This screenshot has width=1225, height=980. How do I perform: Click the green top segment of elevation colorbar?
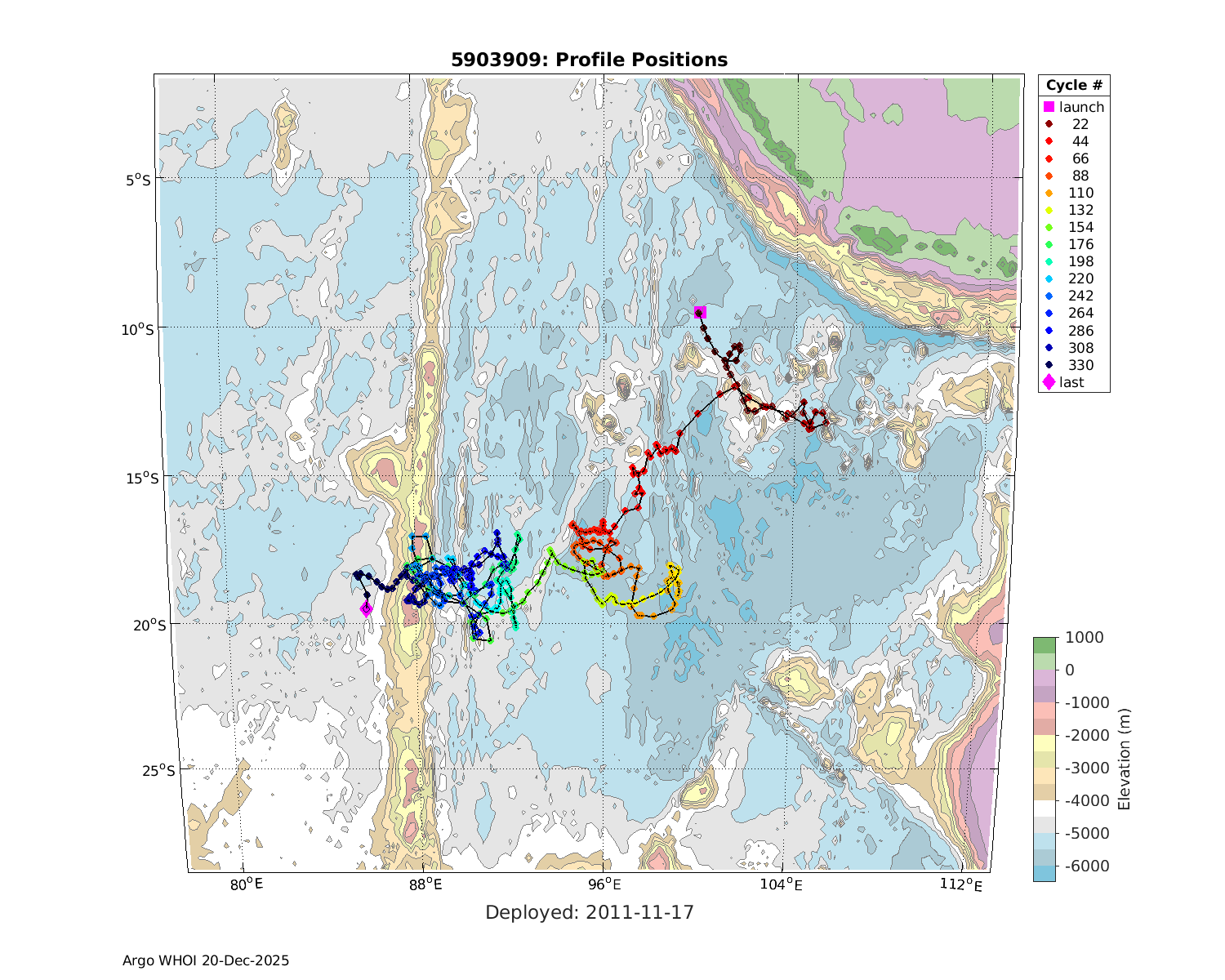tap(1044, 645)
